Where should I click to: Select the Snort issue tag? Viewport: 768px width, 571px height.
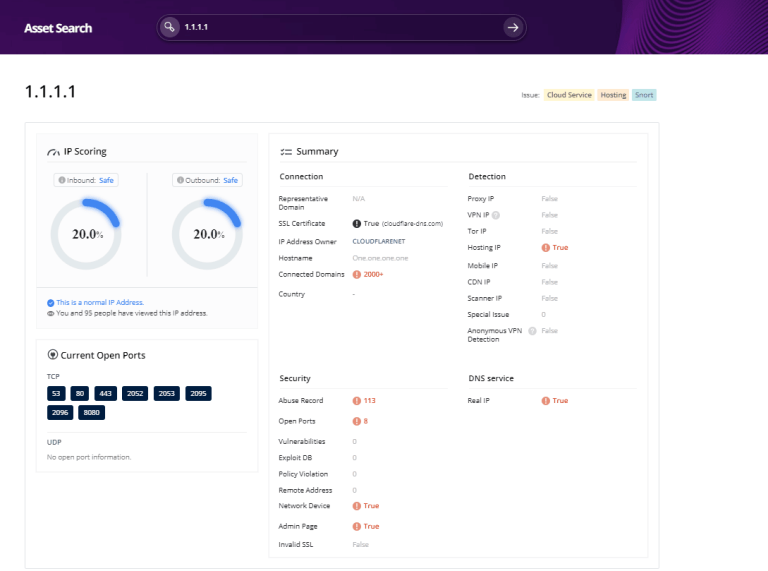click(x=644, y=95)
